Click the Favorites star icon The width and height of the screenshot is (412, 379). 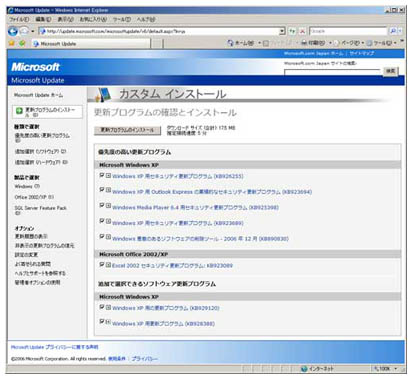(12, 43)
